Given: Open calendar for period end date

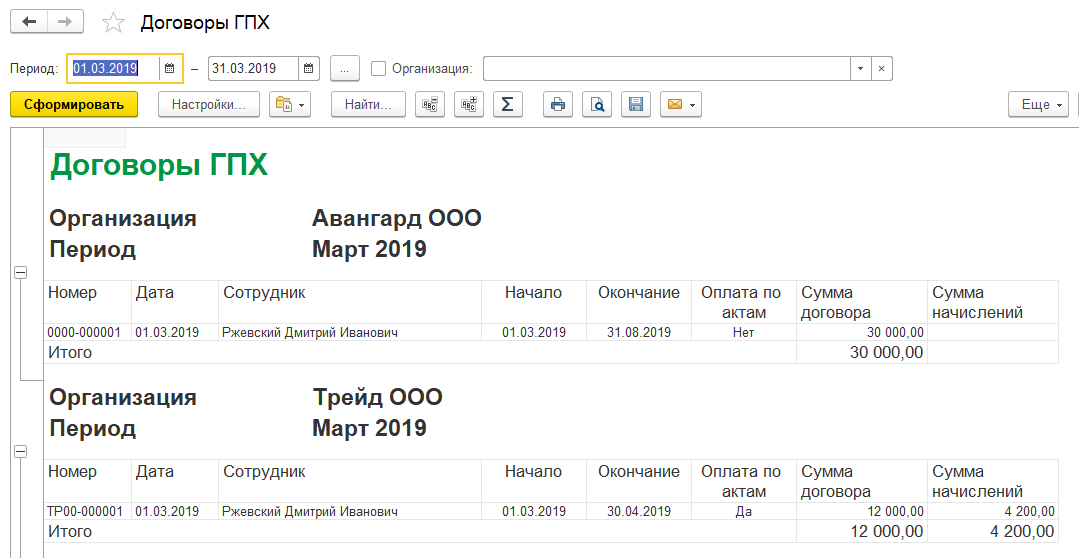Looking at the screenshot, I should point(308,68).
